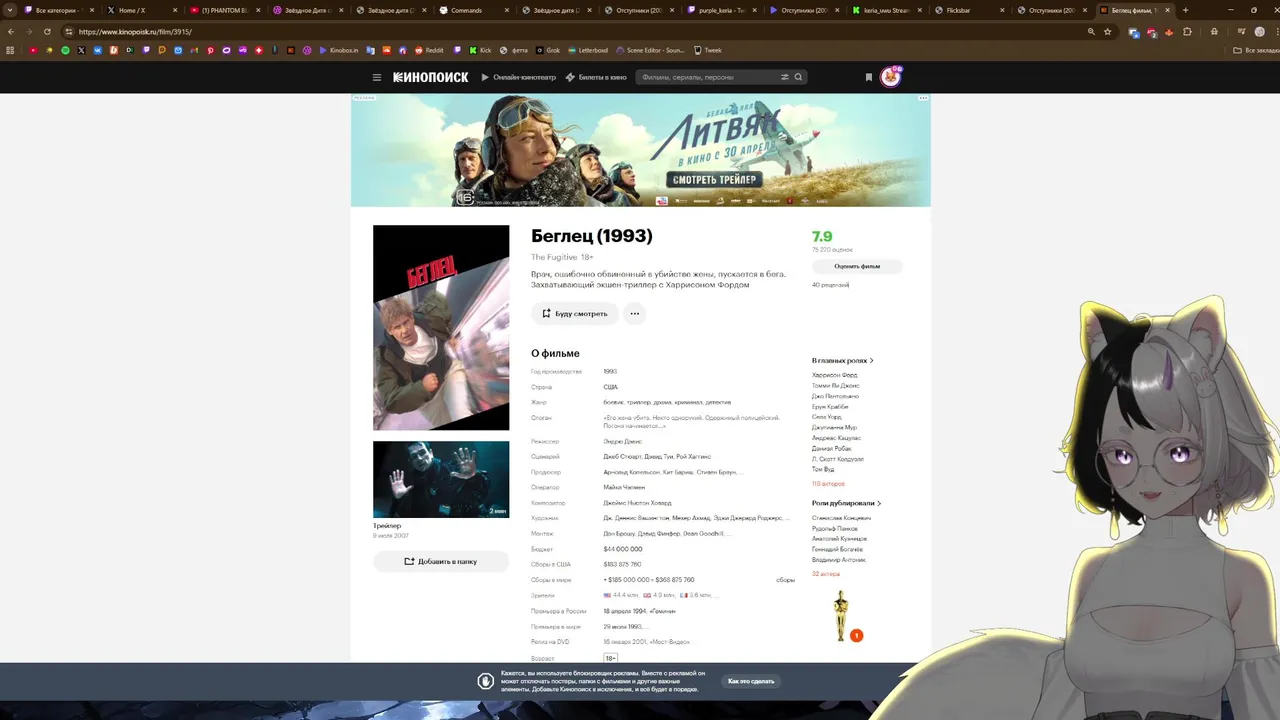Open Онлайн-кинотеатр section
Viewport: 1280px width, 720px height.
[x=518, y=77]
